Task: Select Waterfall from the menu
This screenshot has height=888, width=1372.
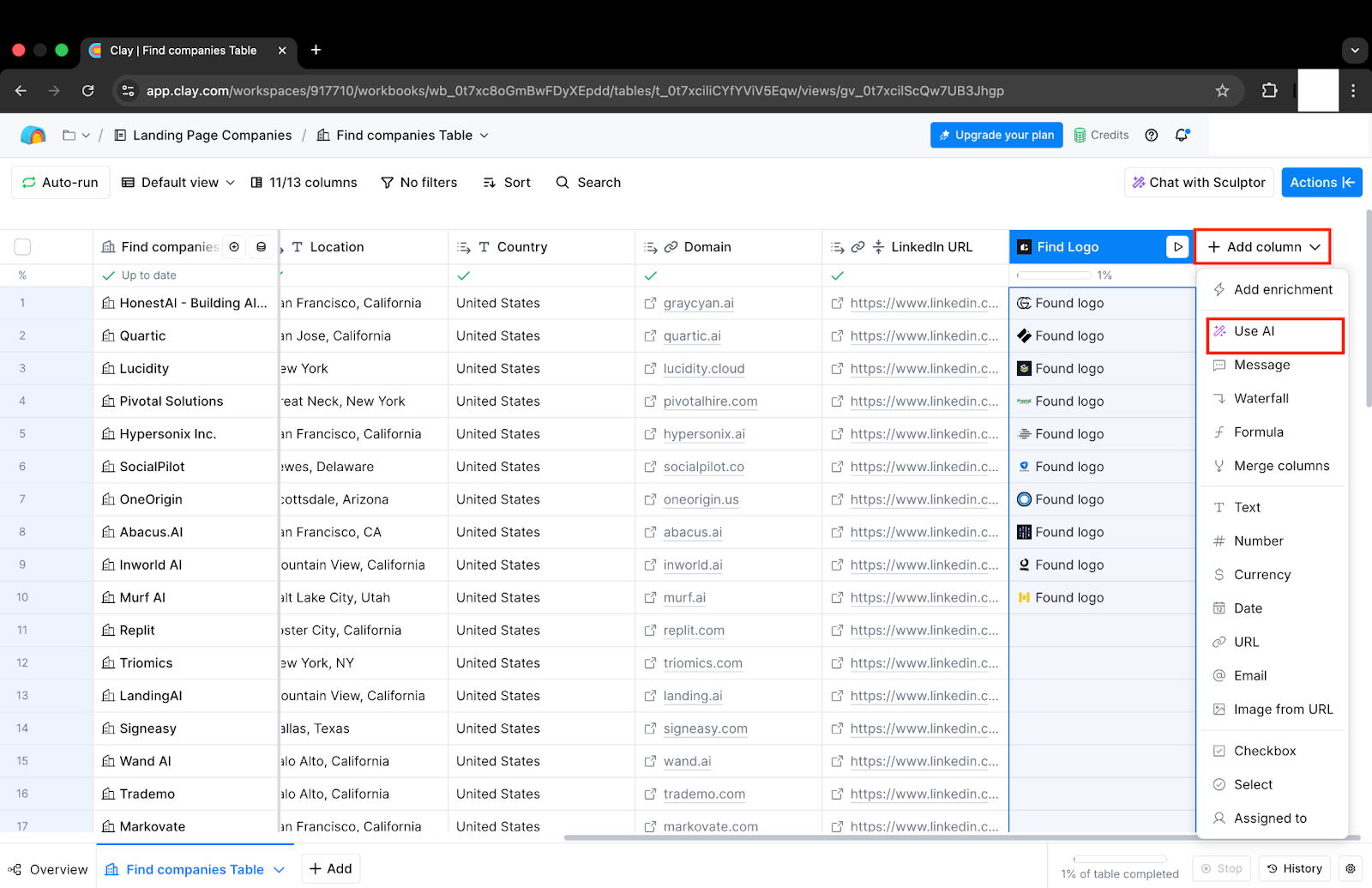Action: point(1273,398)
